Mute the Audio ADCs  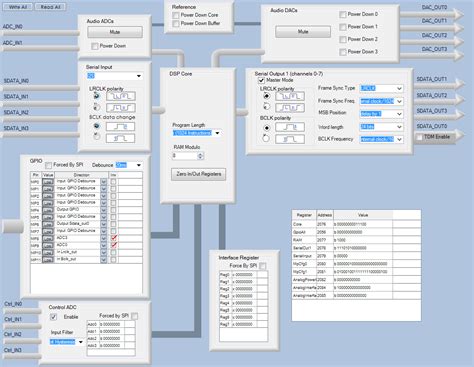[x=115, y=32]
